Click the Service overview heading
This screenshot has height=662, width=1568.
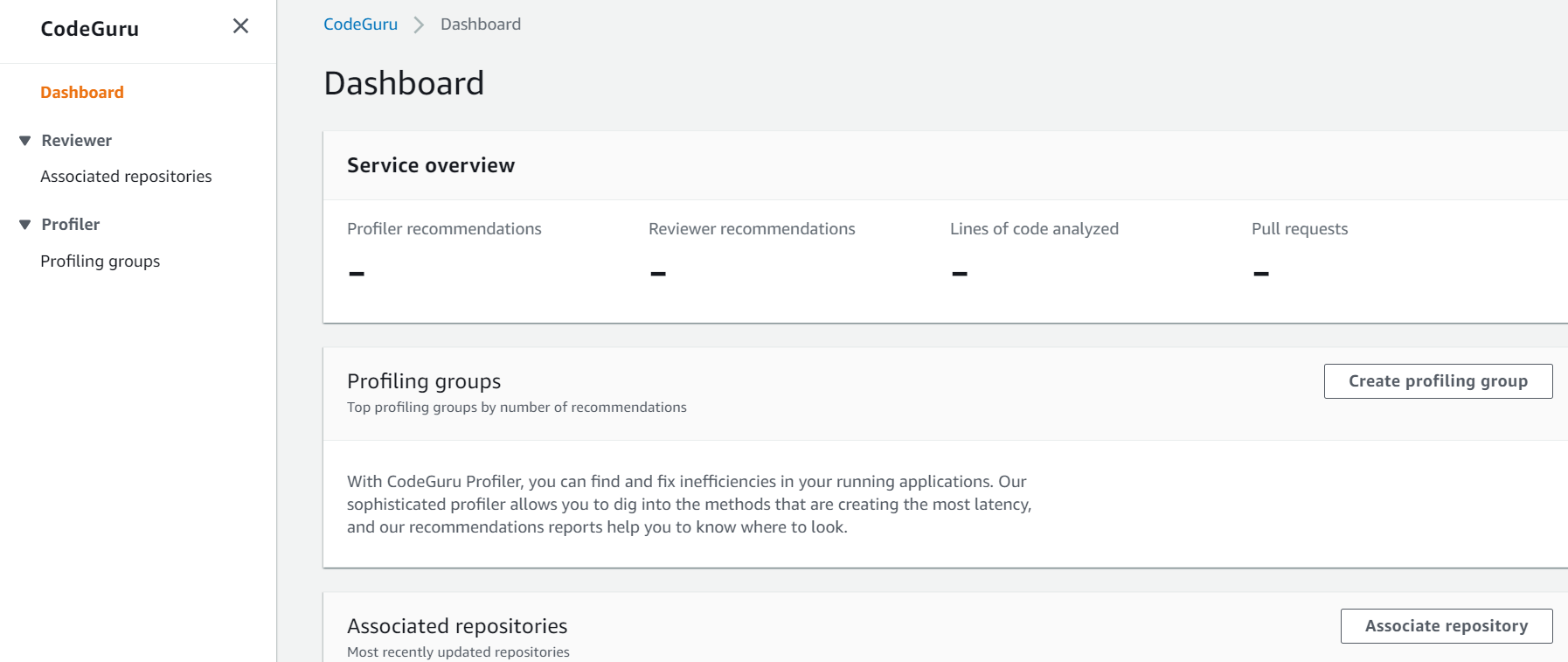(431, 165)
